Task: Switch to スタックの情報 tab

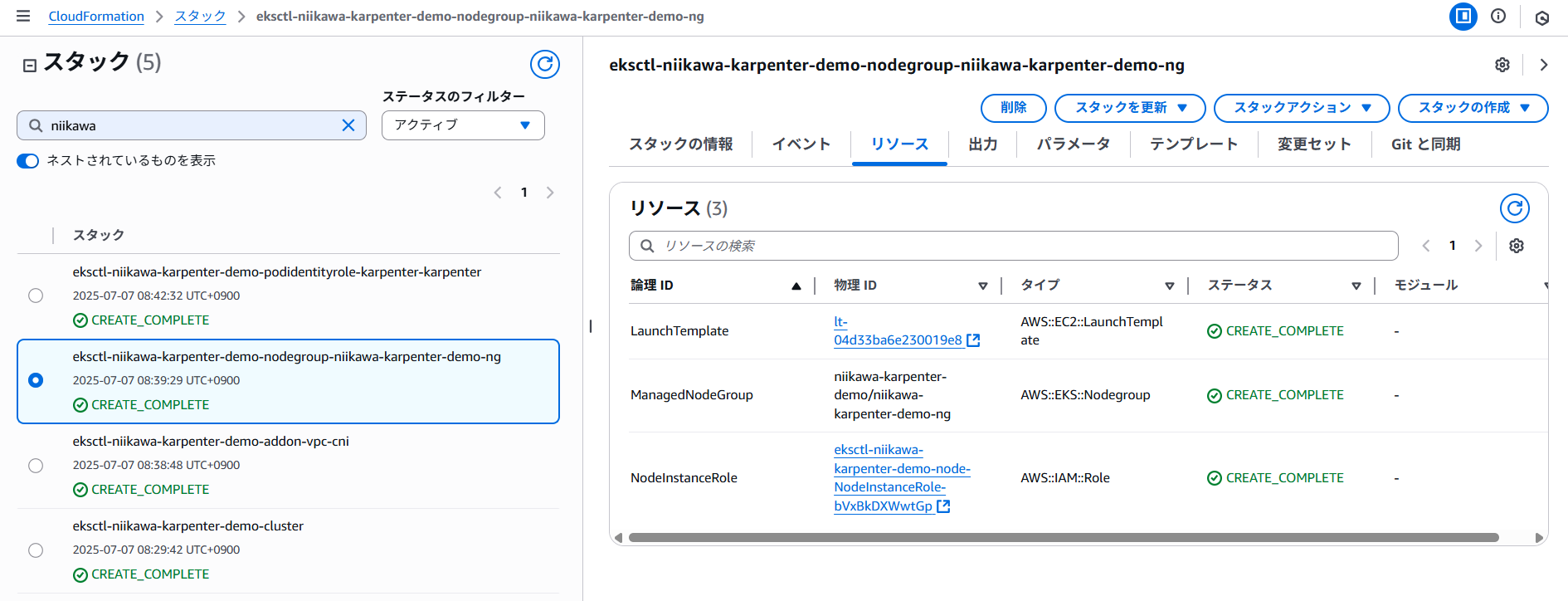Action: 681,144
